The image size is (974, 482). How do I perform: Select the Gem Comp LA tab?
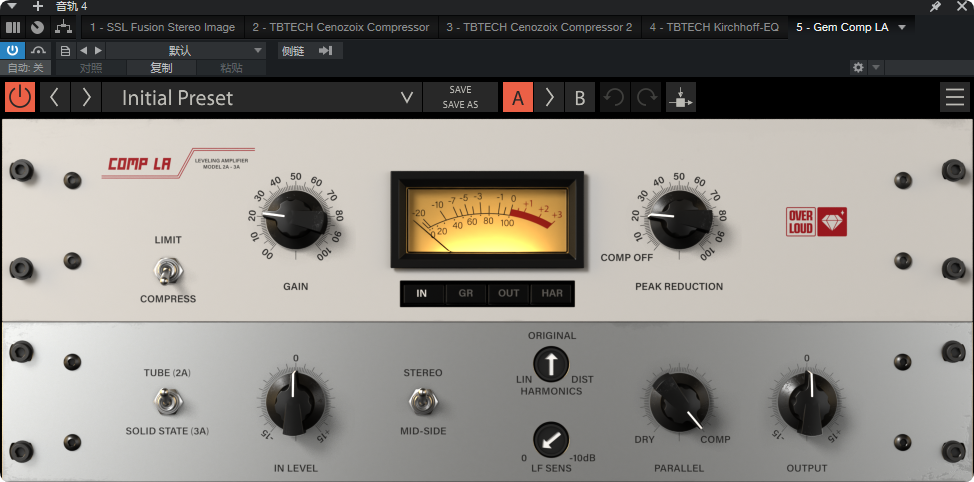842,27
